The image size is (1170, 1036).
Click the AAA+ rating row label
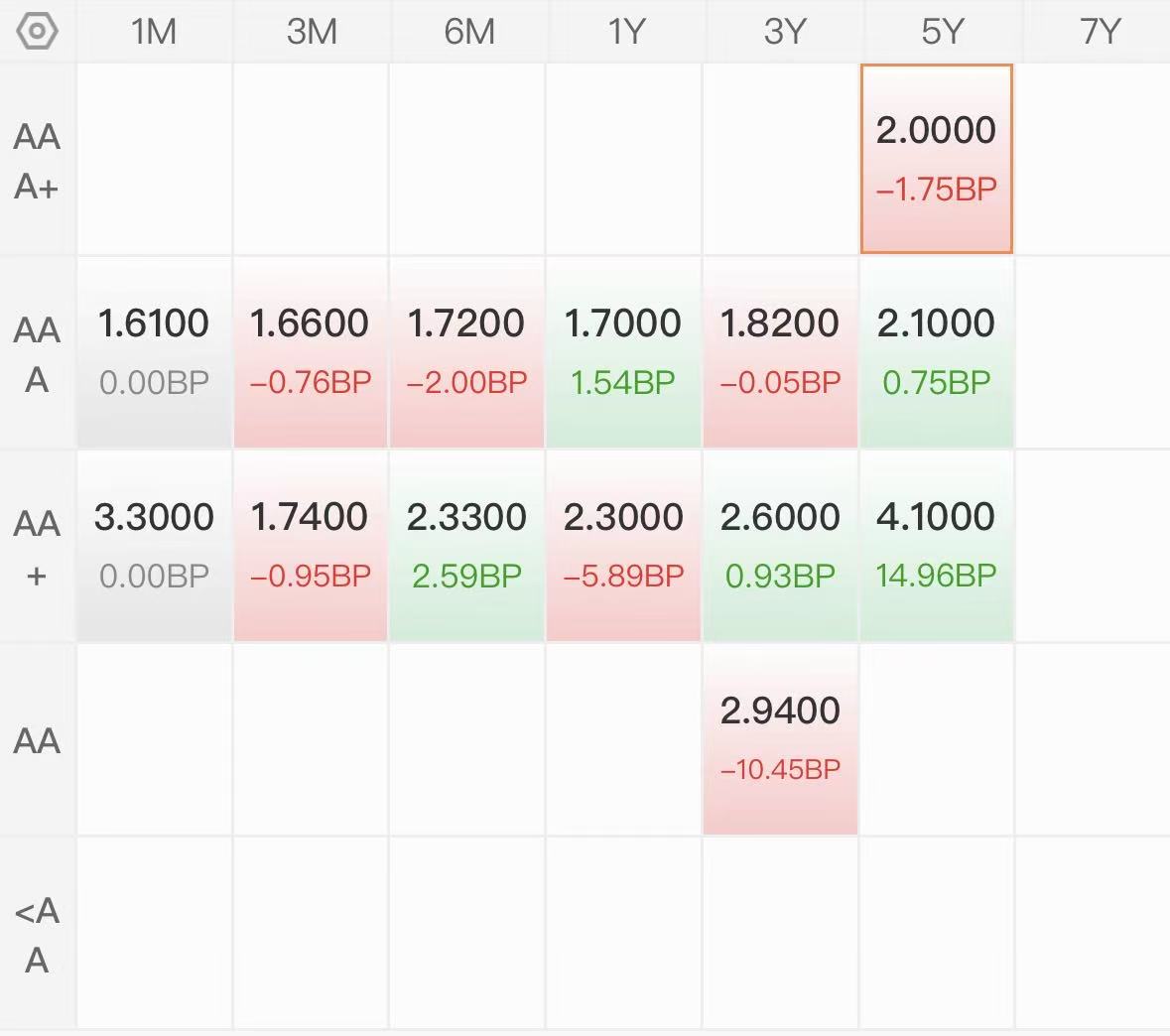[37, 161]
